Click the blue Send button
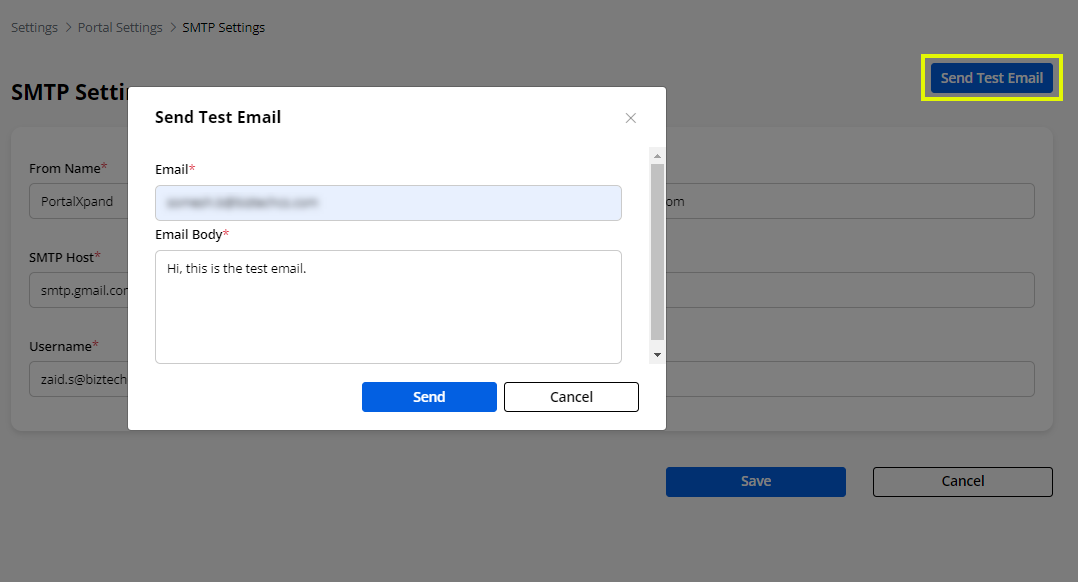This screenshot has width=1078, height=582. click(429, 397)
